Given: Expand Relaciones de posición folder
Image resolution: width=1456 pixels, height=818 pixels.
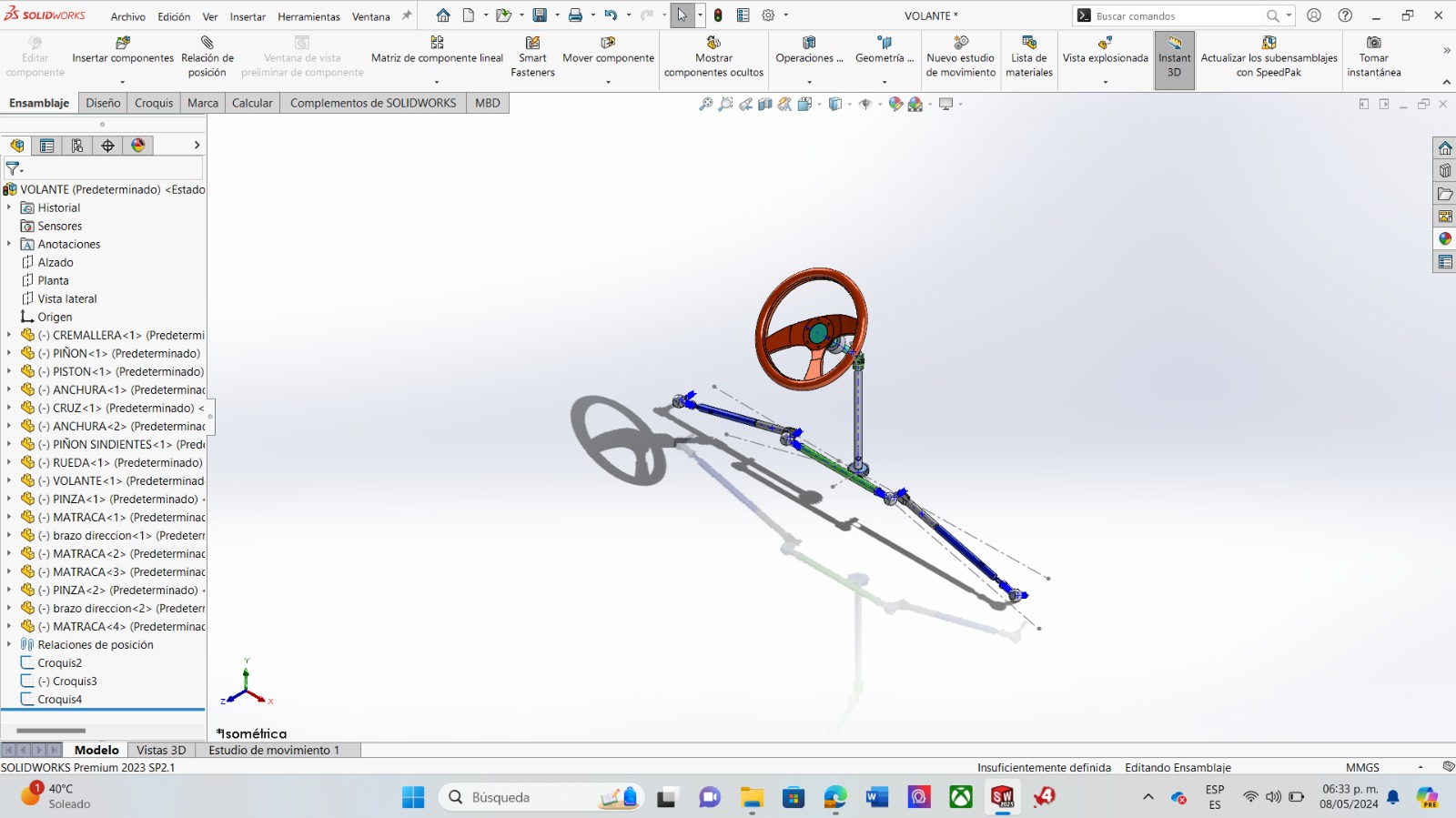Looking at the screenshot, I should (9, 644).
